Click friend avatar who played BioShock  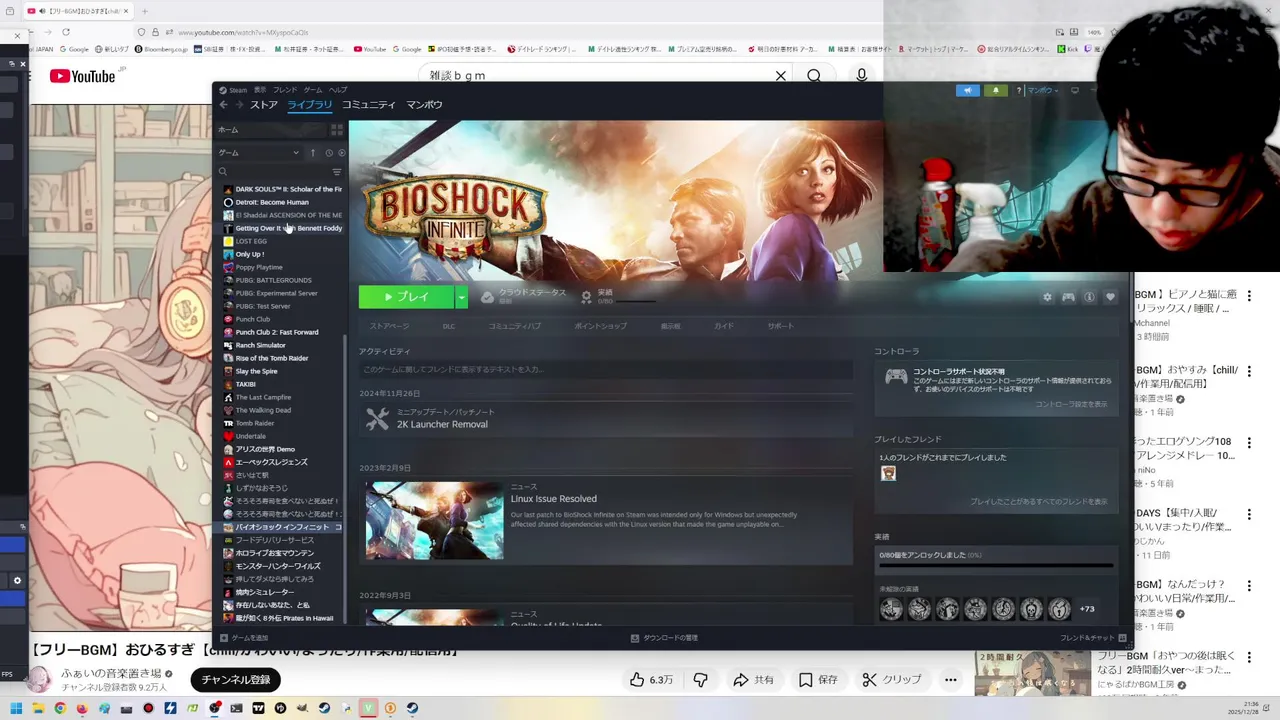tap(888, 474)
